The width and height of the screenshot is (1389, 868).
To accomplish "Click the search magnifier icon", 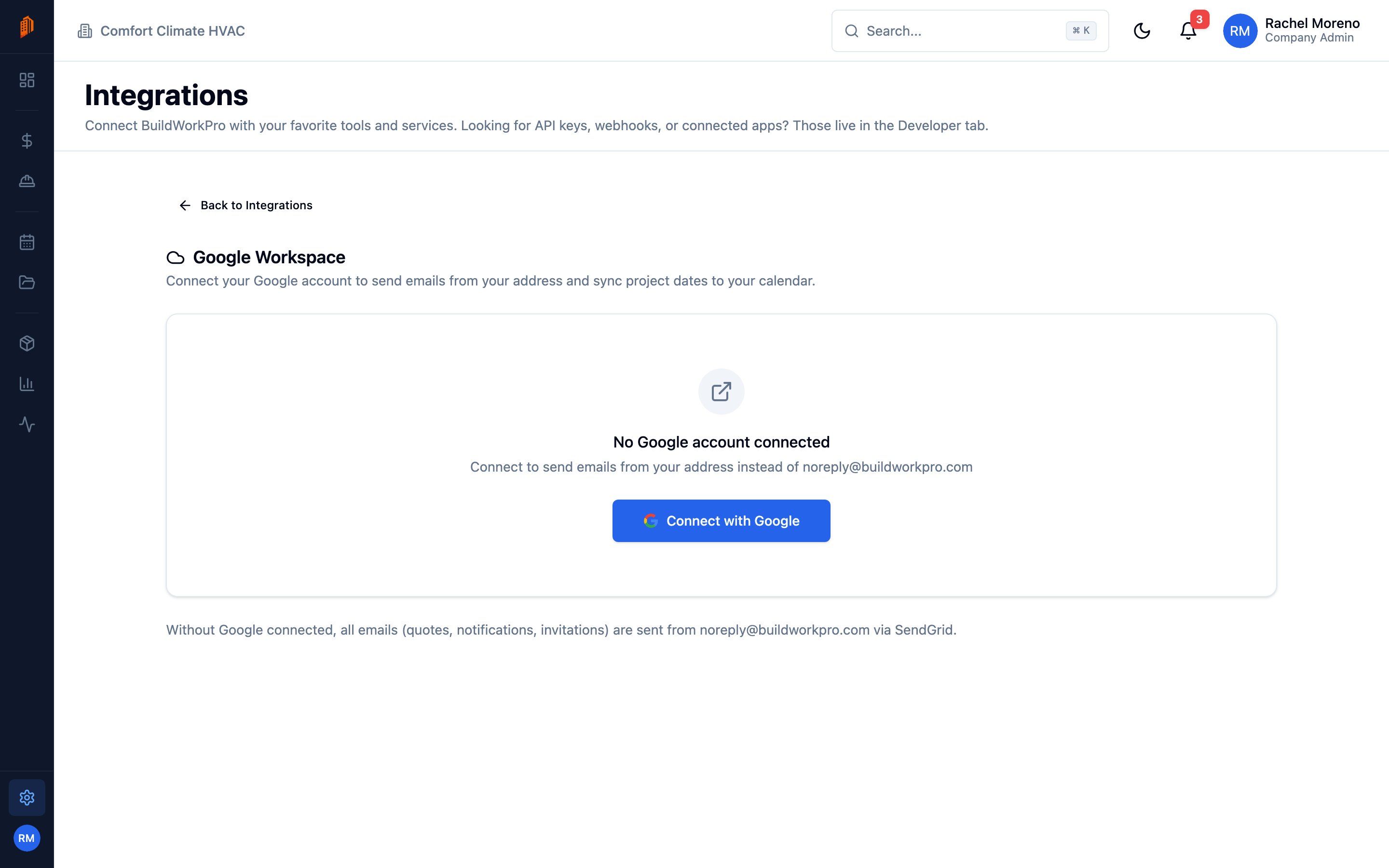I will pos(852,31).
